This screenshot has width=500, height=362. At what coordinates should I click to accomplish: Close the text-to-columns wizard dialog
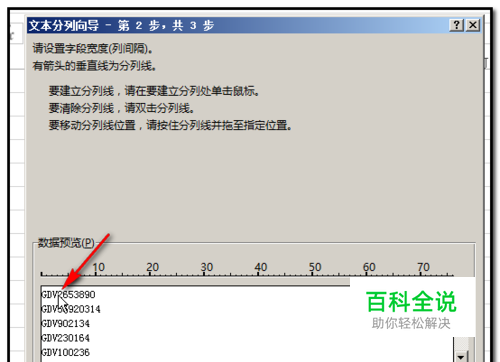(x=473, y=25)
